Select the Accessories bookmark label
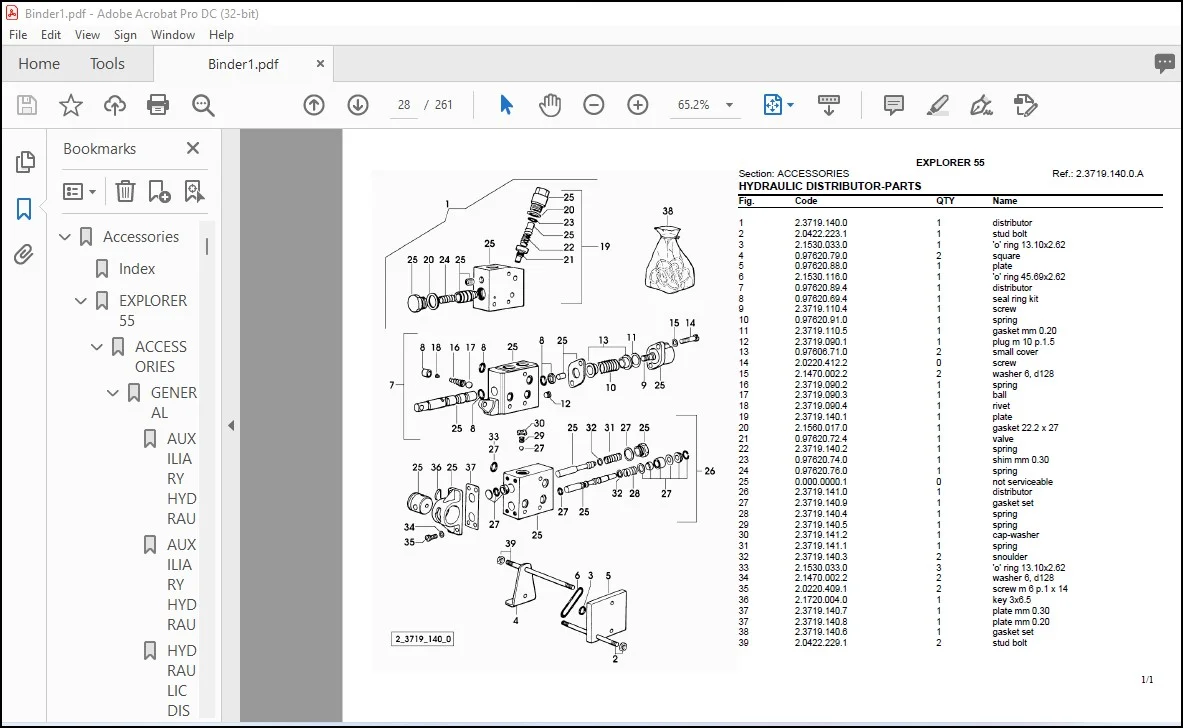 pyautogui.click(x=141, y=237)
